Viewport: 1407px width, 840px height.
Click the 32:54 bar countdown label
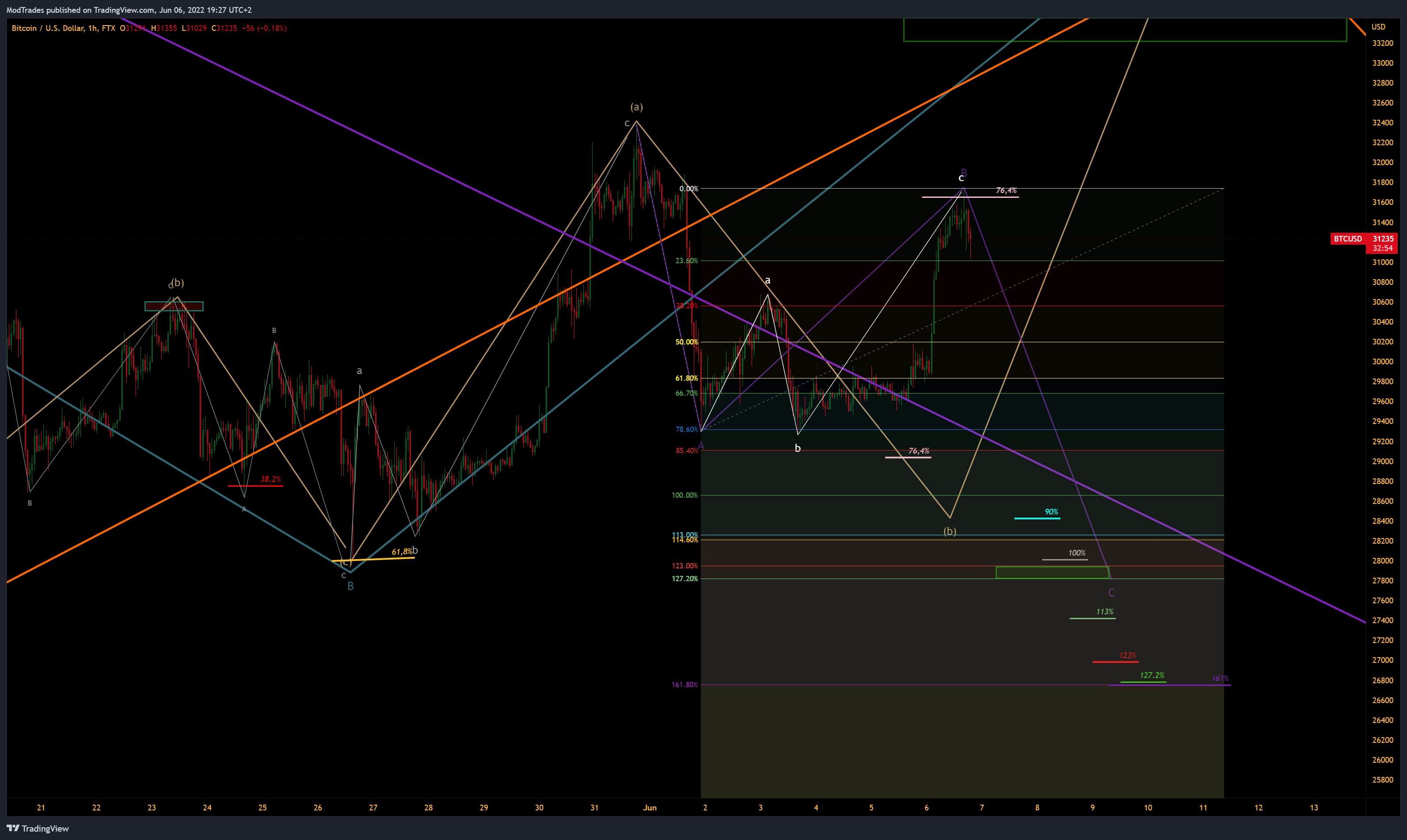pos(1383,249)
